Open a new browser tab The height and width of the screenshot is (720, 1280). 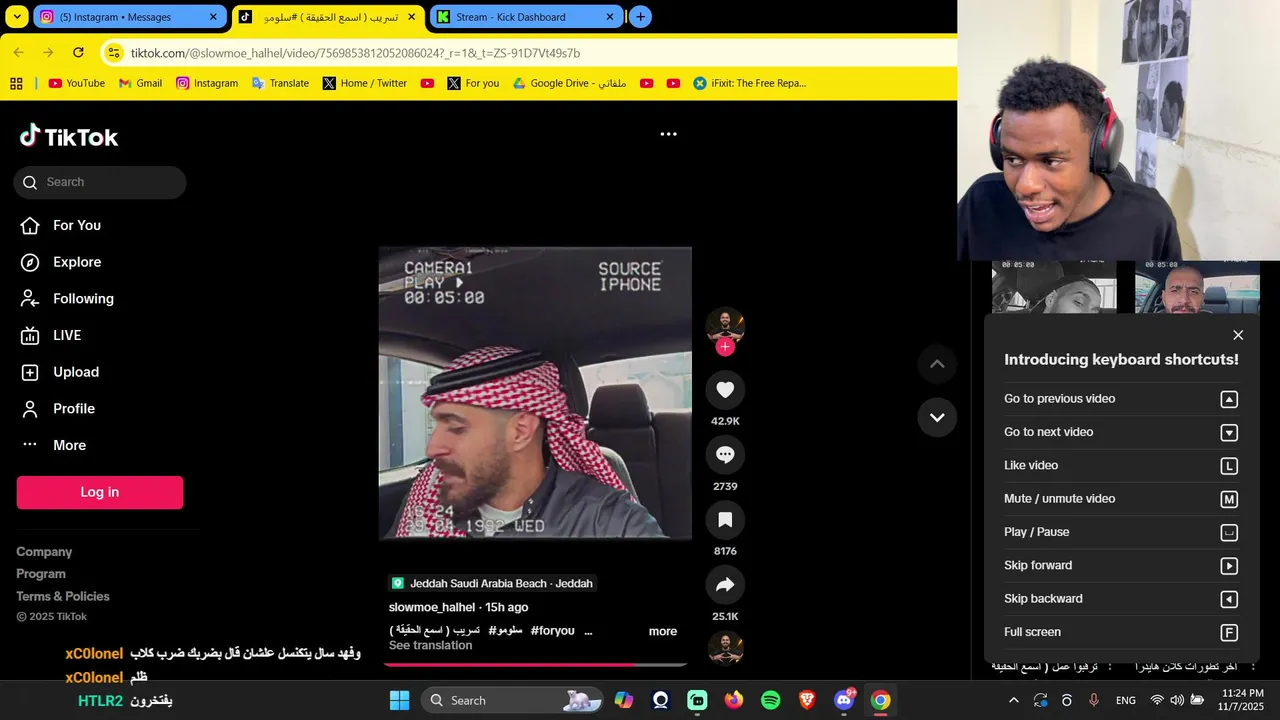point(640,17)
